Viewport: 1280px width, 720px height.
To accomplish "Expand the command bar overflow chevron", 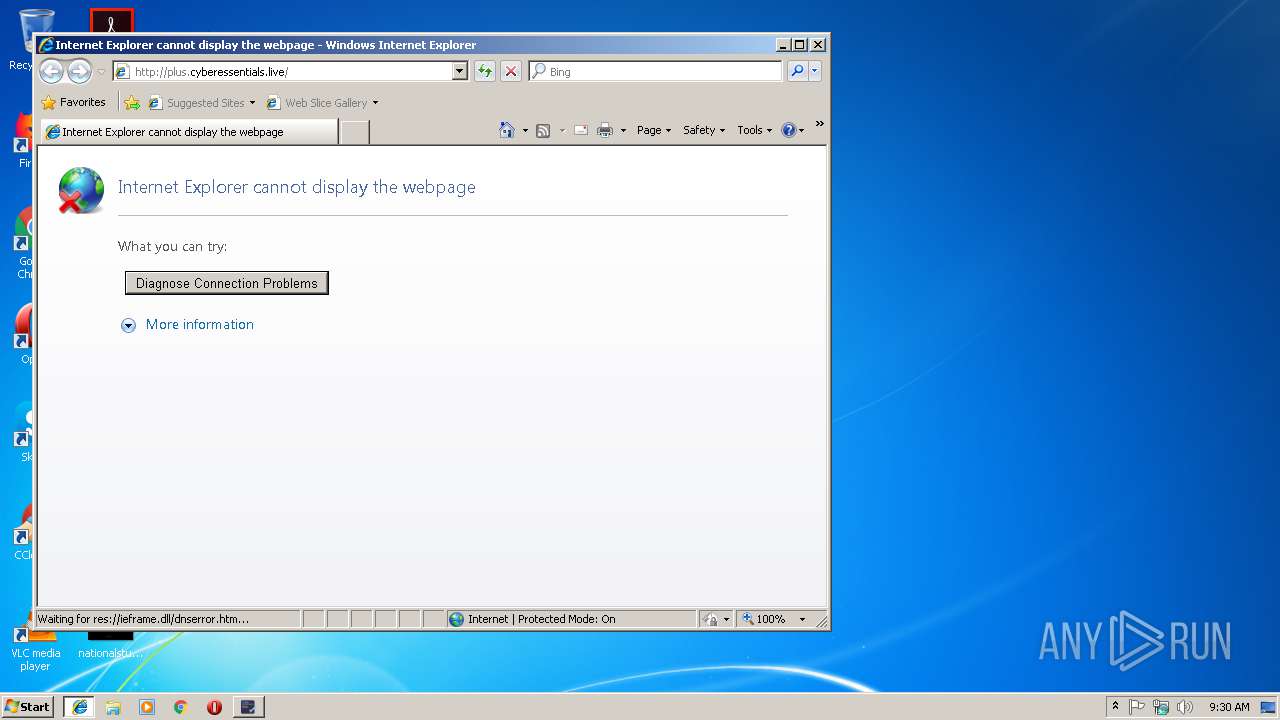I will [x=819, y=125].
